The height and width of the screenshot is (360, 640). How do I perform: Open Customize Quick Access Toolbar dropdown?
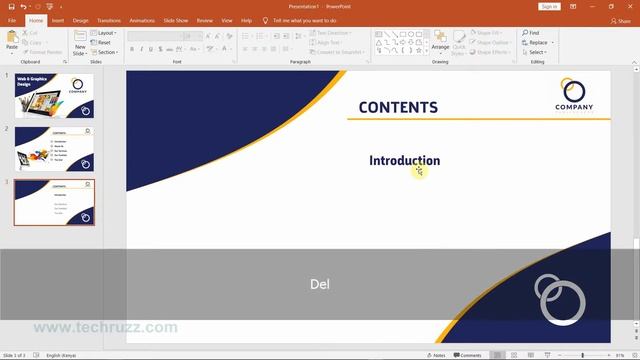[x=61, y=7]
